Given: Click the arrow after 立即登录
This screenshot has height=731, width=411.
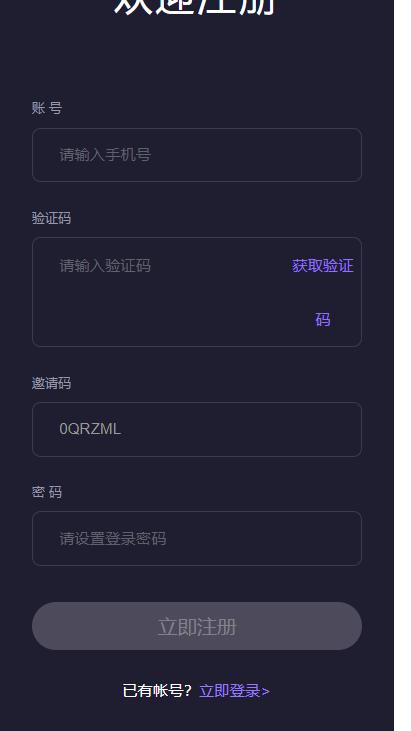Looking at the screenshot, I should click(x=266, y=692).
